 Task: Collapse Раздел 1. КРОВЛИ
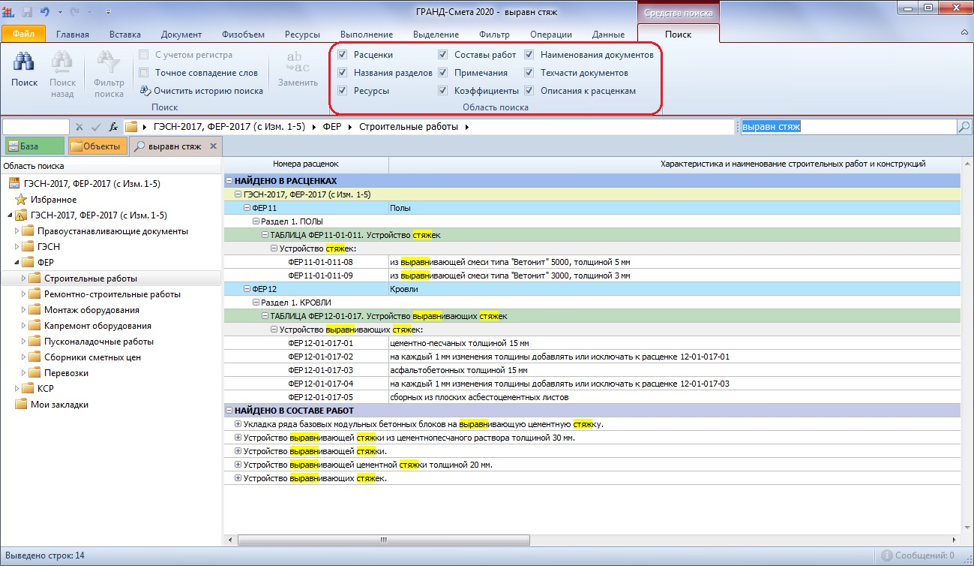click(255, 303)
